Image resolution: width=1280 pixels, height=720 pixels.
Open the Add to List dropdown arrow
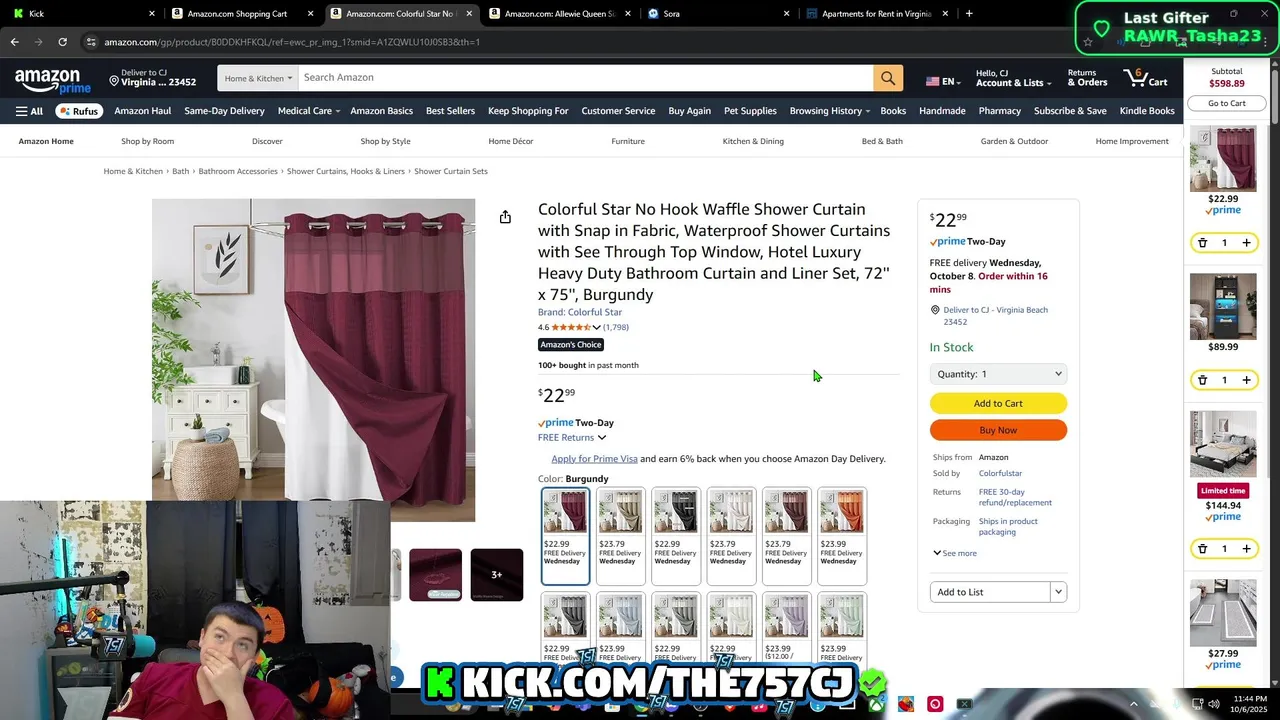1058,592
